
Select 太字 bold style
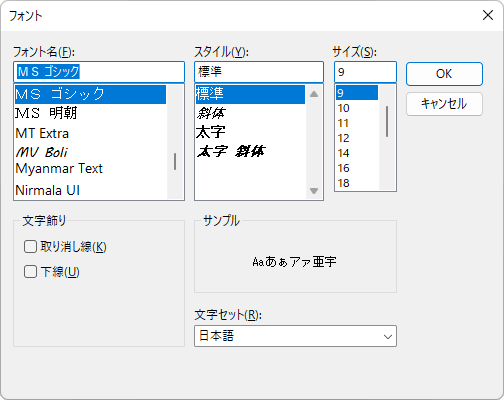(x=250, y=132)
